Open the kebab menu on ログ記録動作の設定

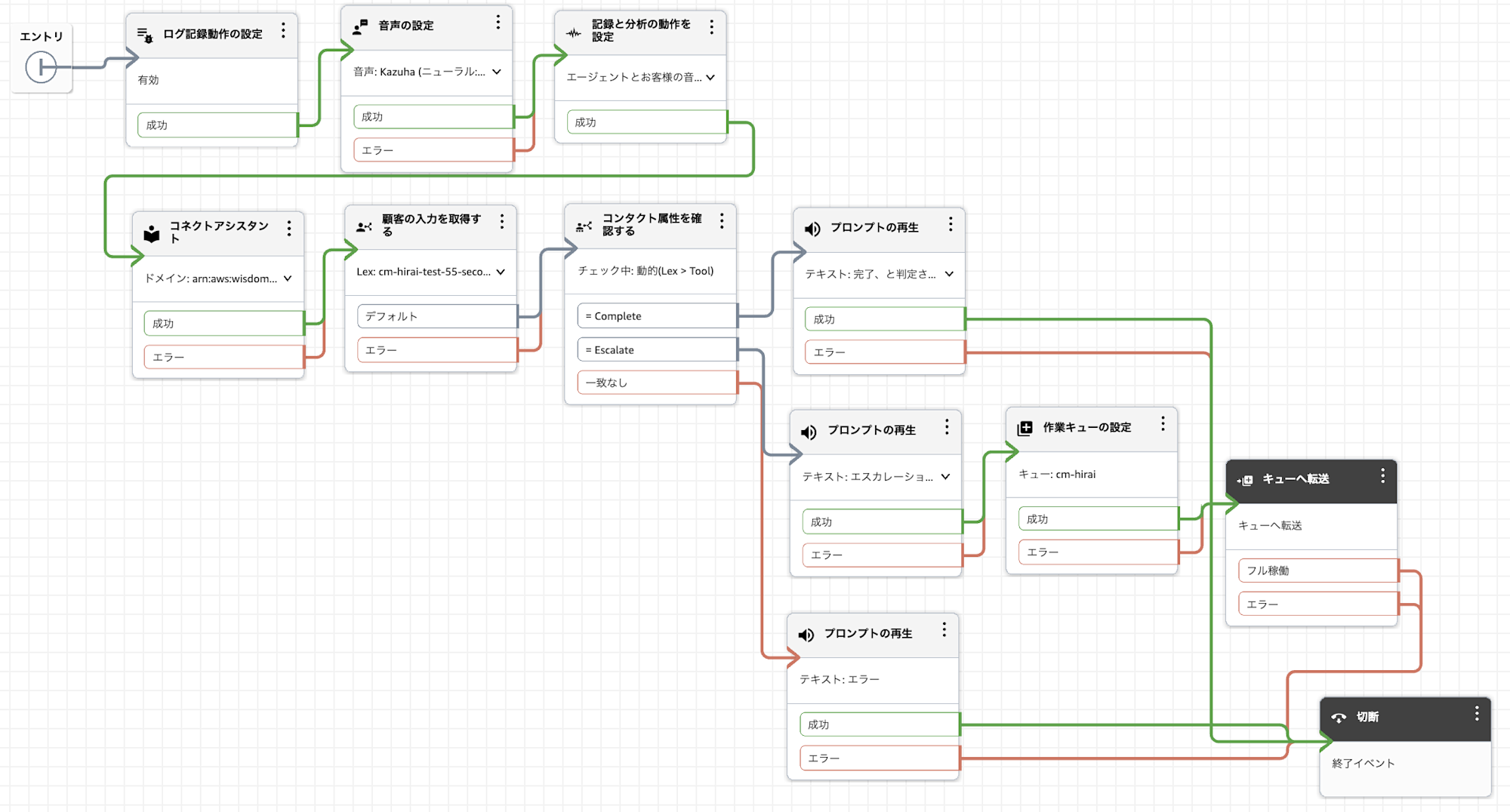(283, 31)
